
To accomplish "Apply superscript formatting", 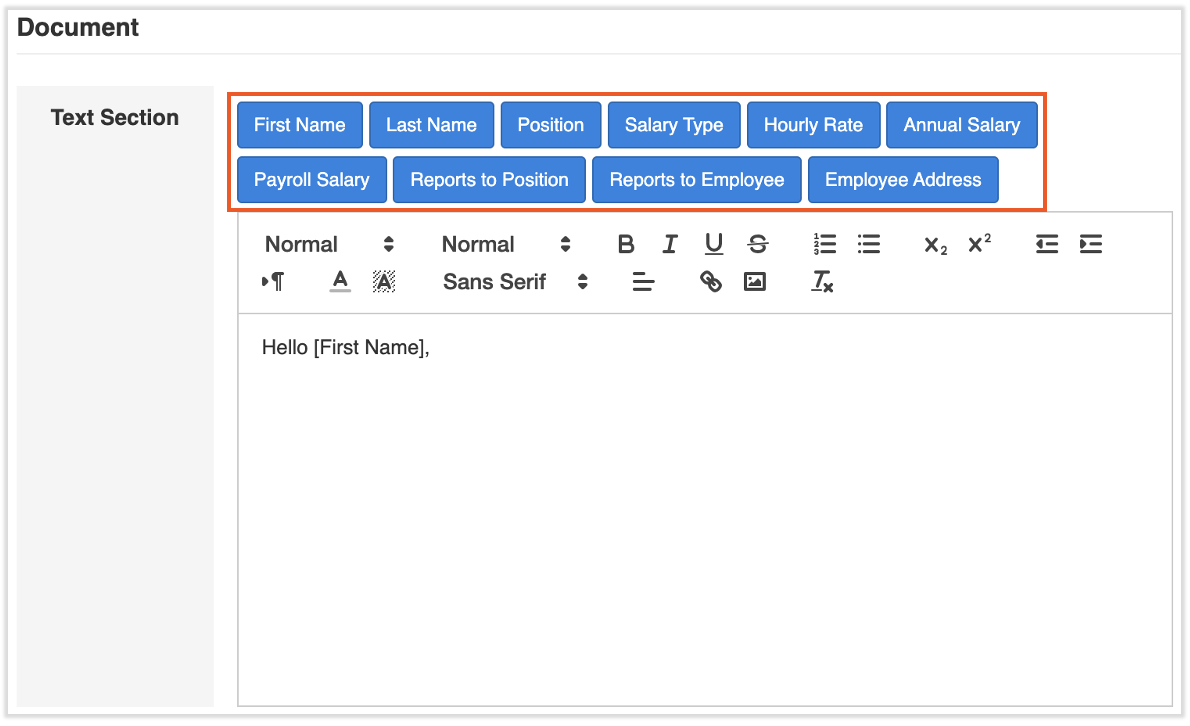I will click(979, 244).
